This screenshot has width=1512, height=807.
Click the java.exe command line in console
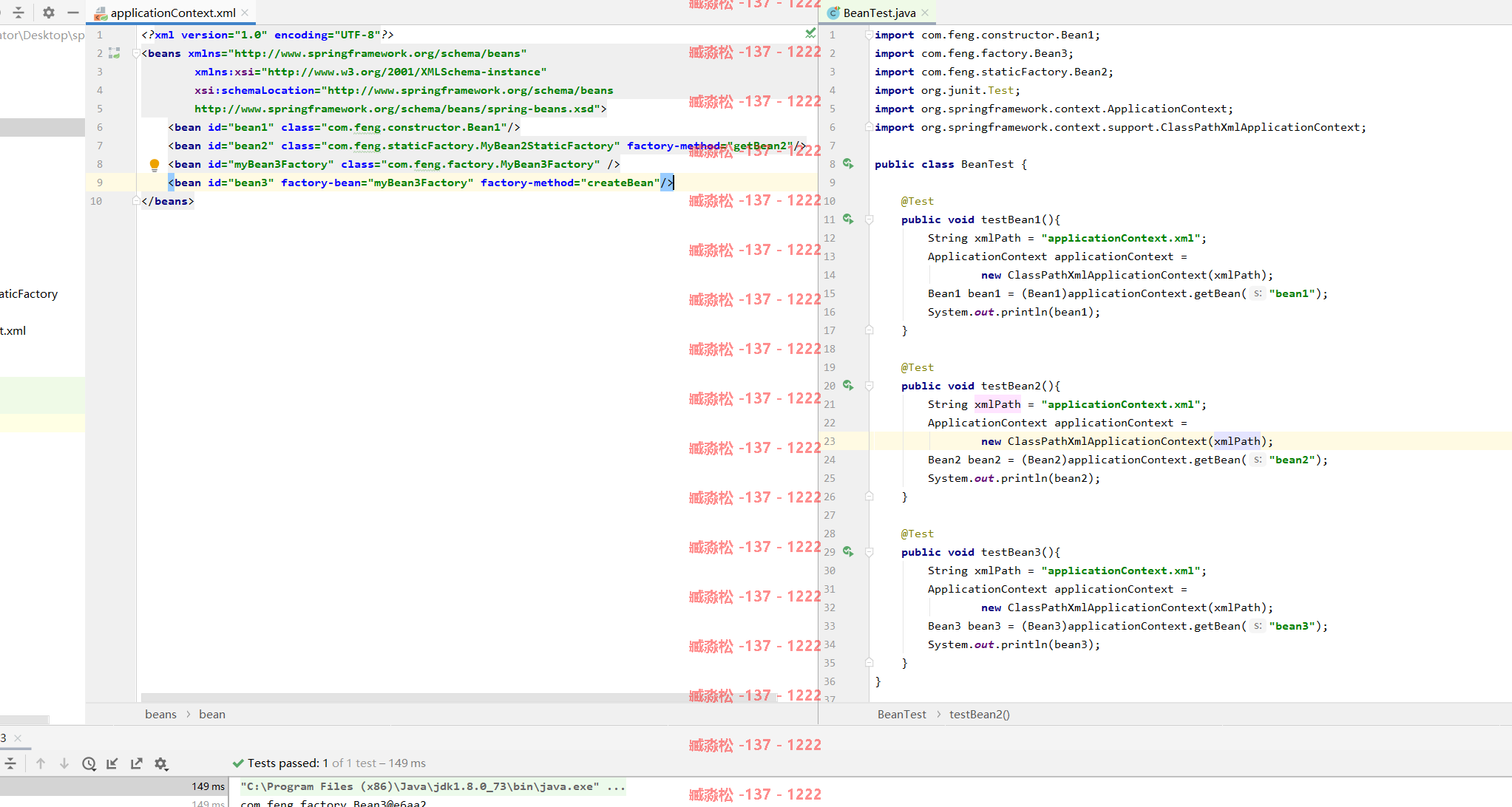click(x=433, y=786)
